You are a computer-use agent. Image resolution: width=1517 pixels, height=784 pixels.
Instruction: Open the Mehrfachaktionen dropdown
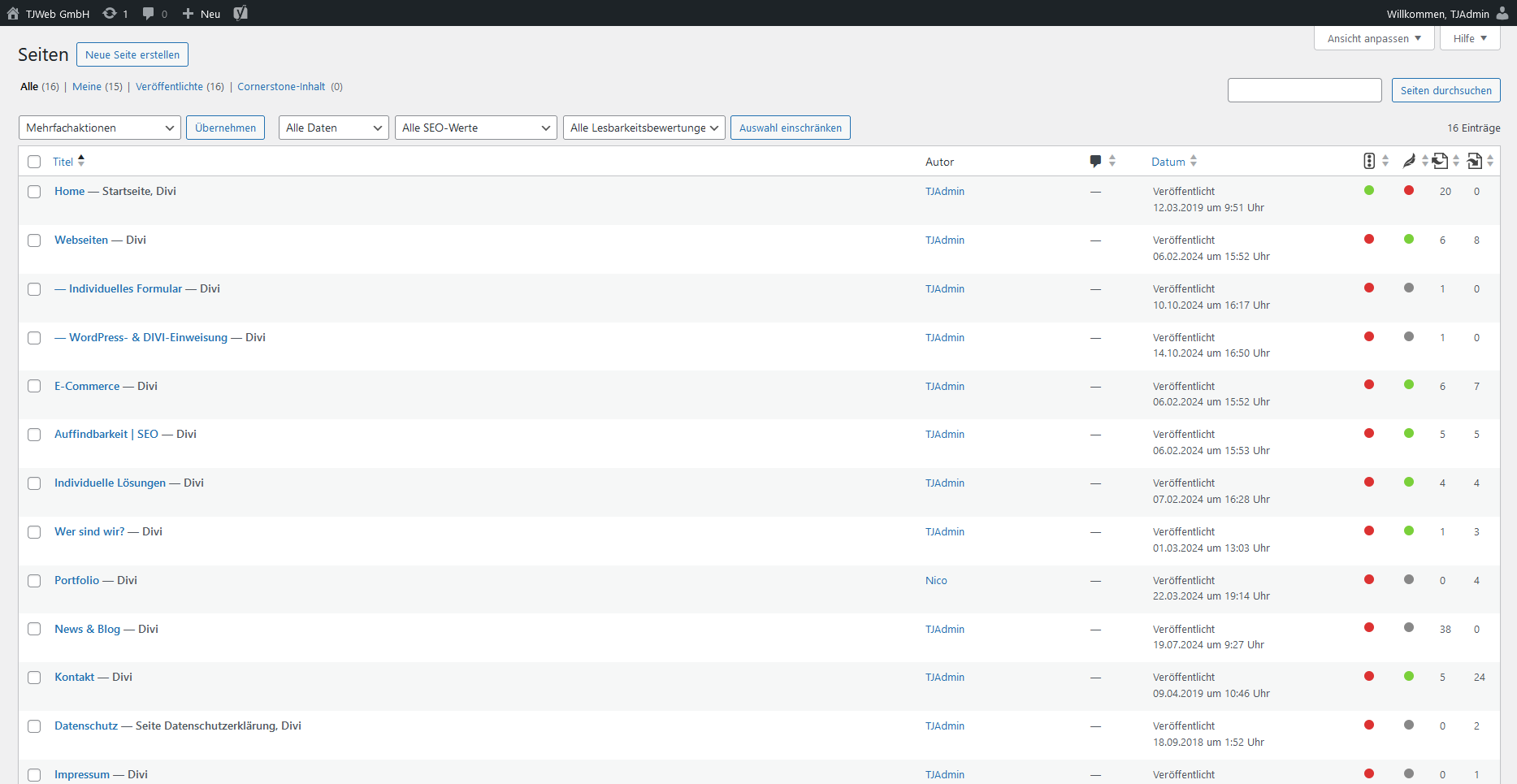100,128
